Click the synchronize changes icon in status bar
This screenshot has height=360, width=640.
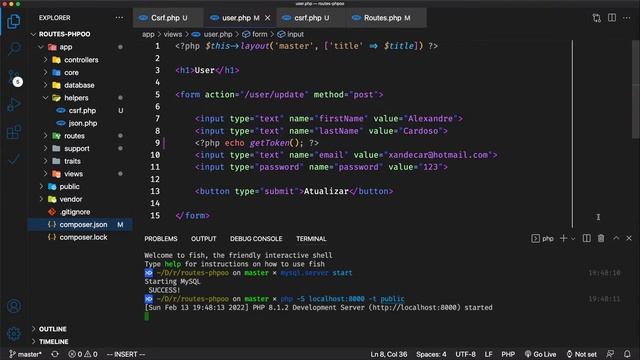(x=55, y=354)
